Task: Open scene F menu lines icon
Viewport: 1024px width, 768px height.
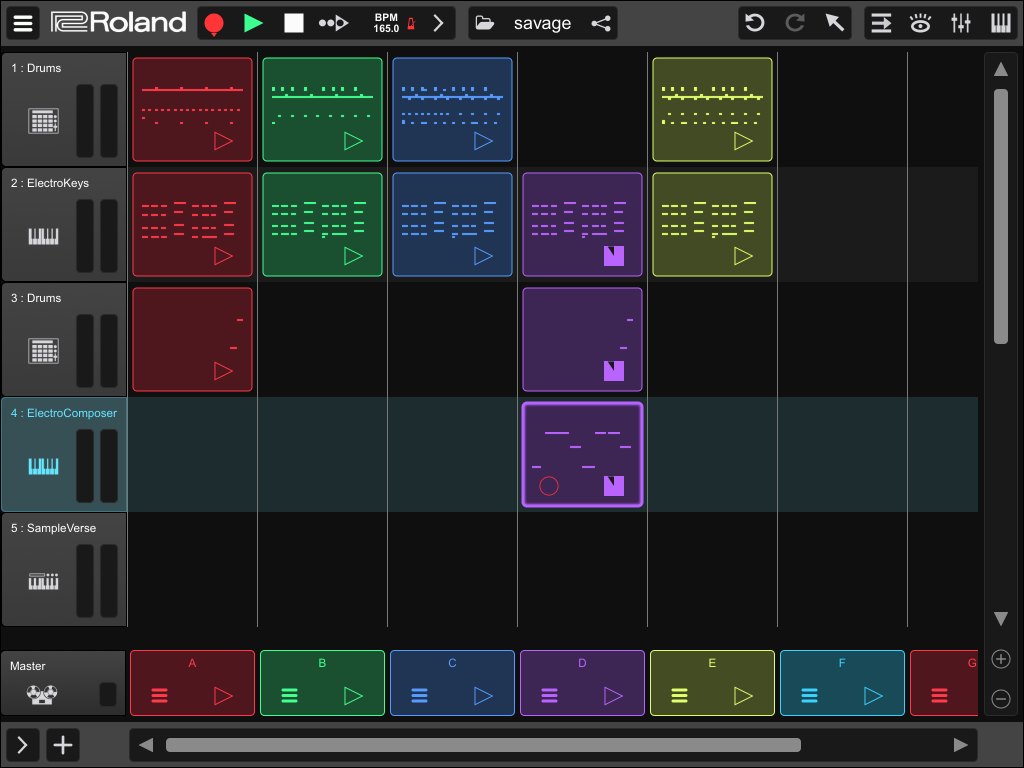Action: 809,696
